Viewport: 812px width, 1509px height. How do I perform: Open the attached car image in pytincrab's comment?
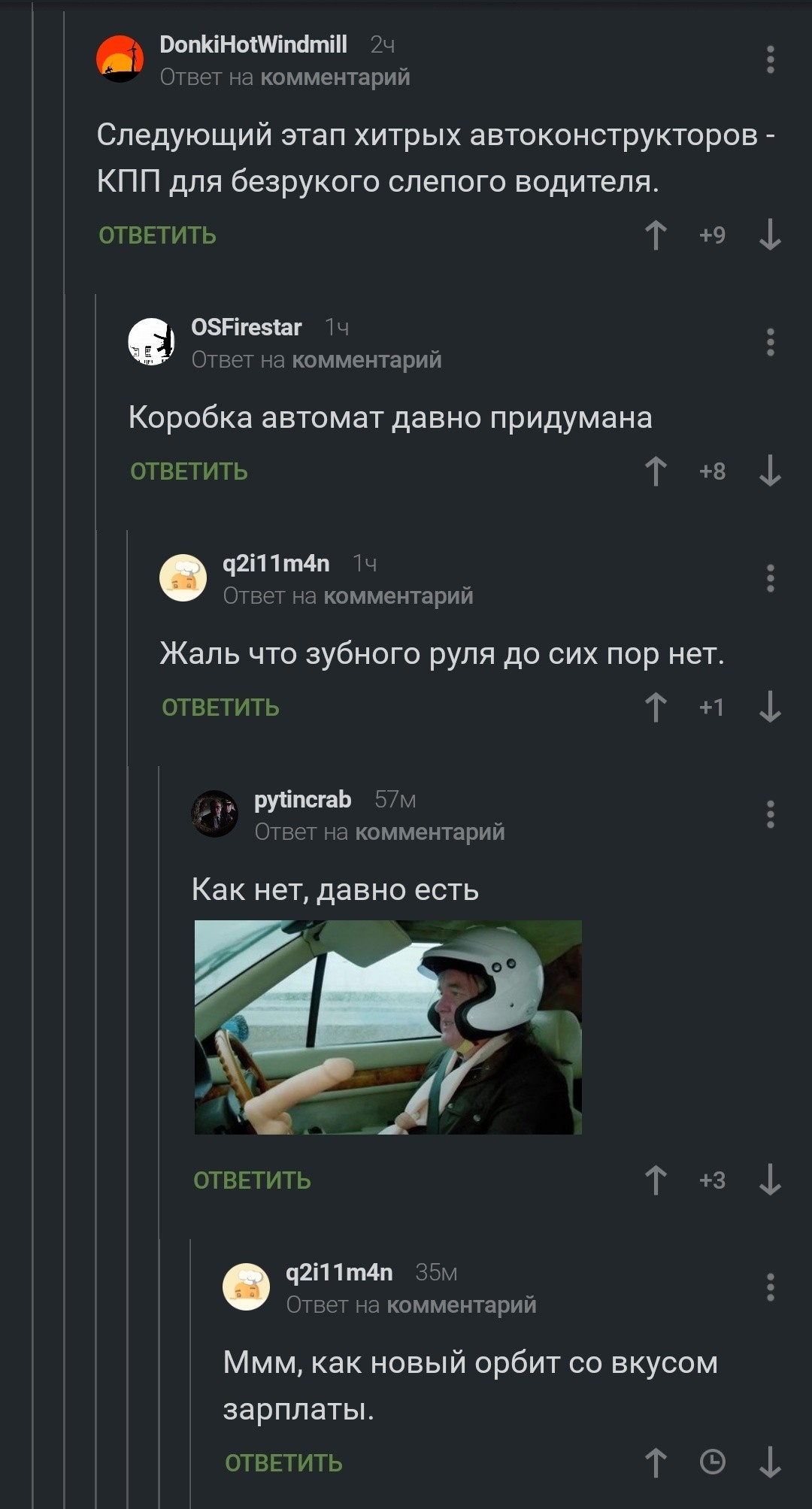coord(388,1027)
